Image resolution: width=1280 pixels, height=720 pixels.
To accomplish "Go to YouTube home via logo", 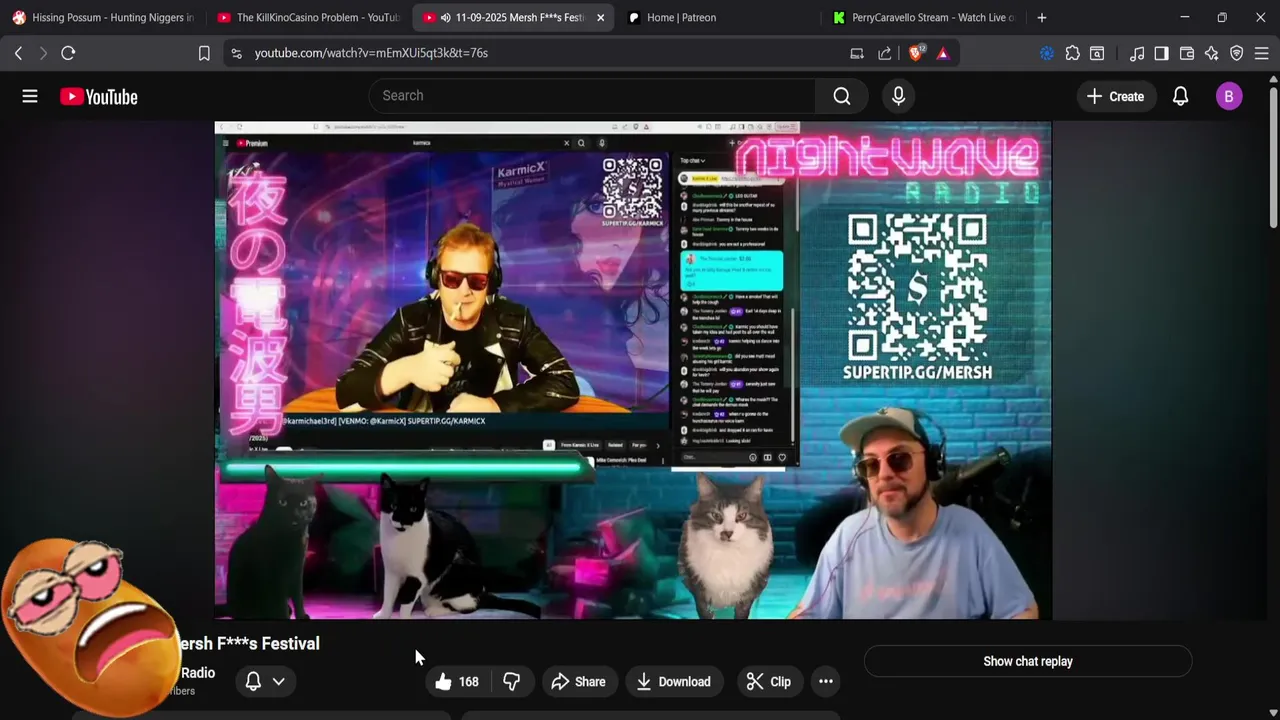I will pos(98,96).
